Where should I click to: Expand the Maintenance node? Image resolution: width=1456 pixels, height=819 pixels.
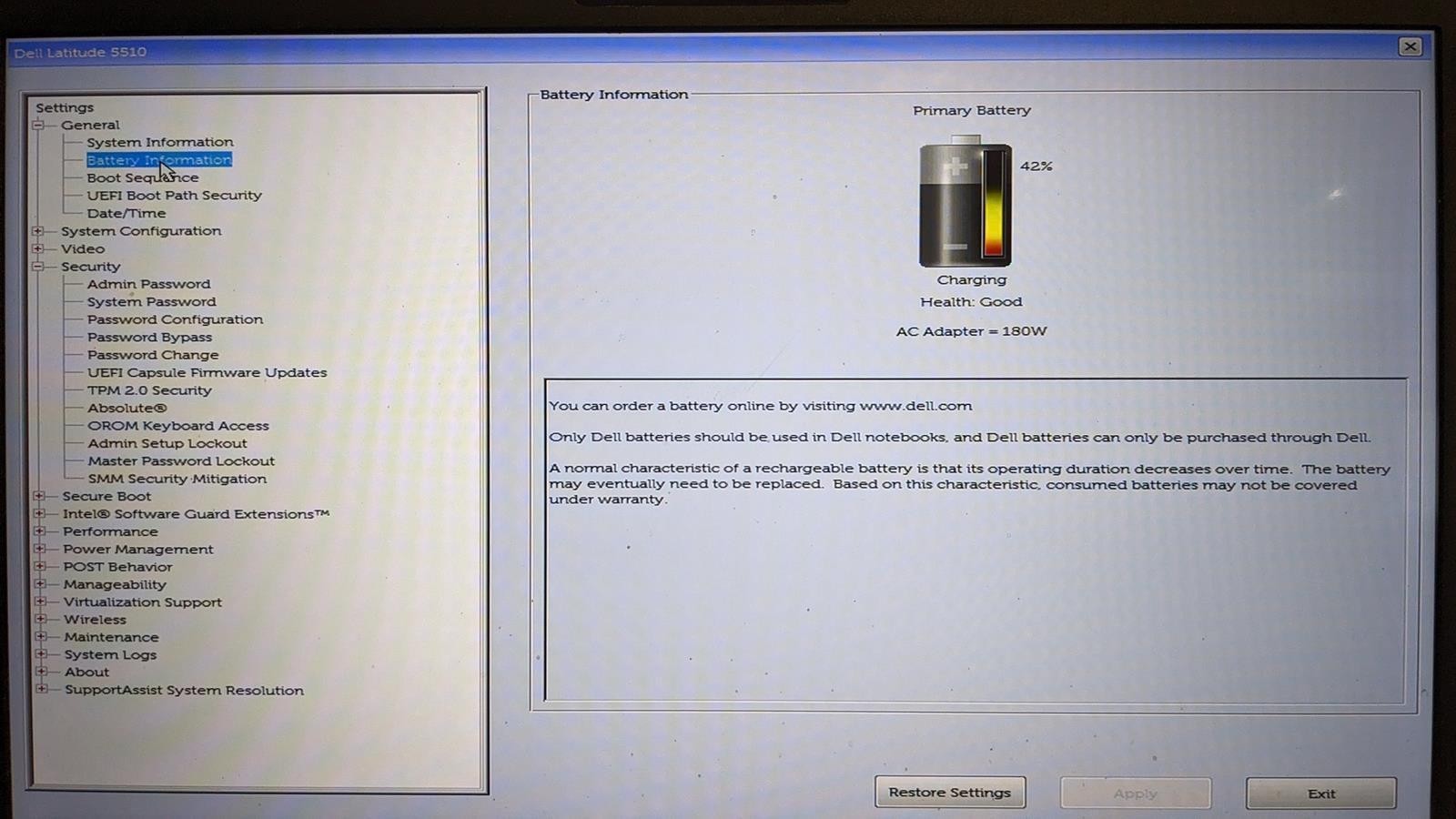(41, 637)
